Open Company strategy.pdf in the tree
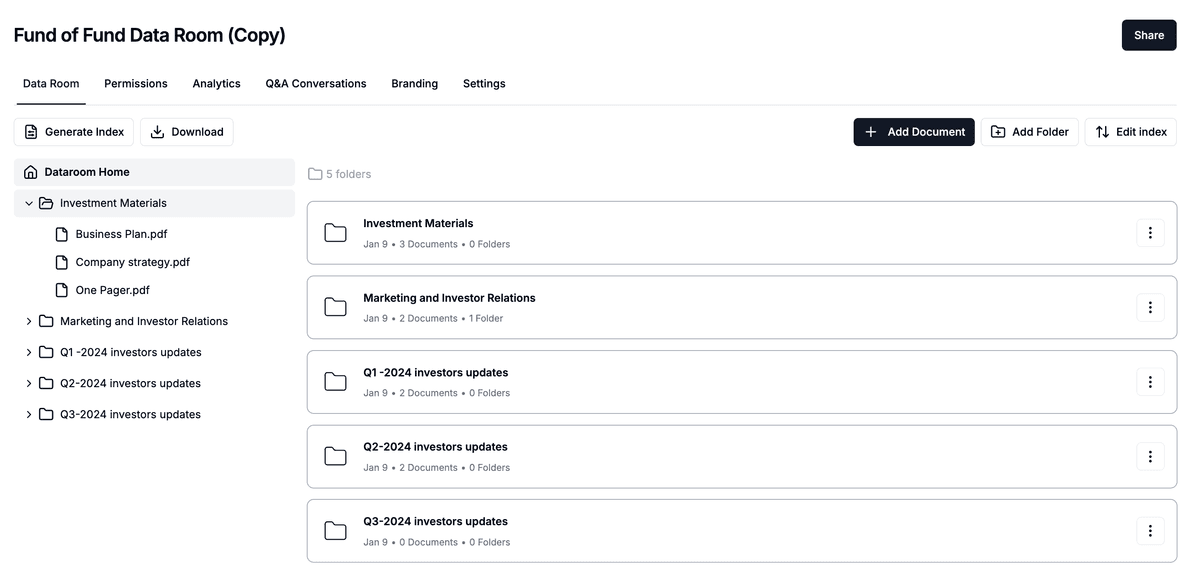 (x=132, y=262)
